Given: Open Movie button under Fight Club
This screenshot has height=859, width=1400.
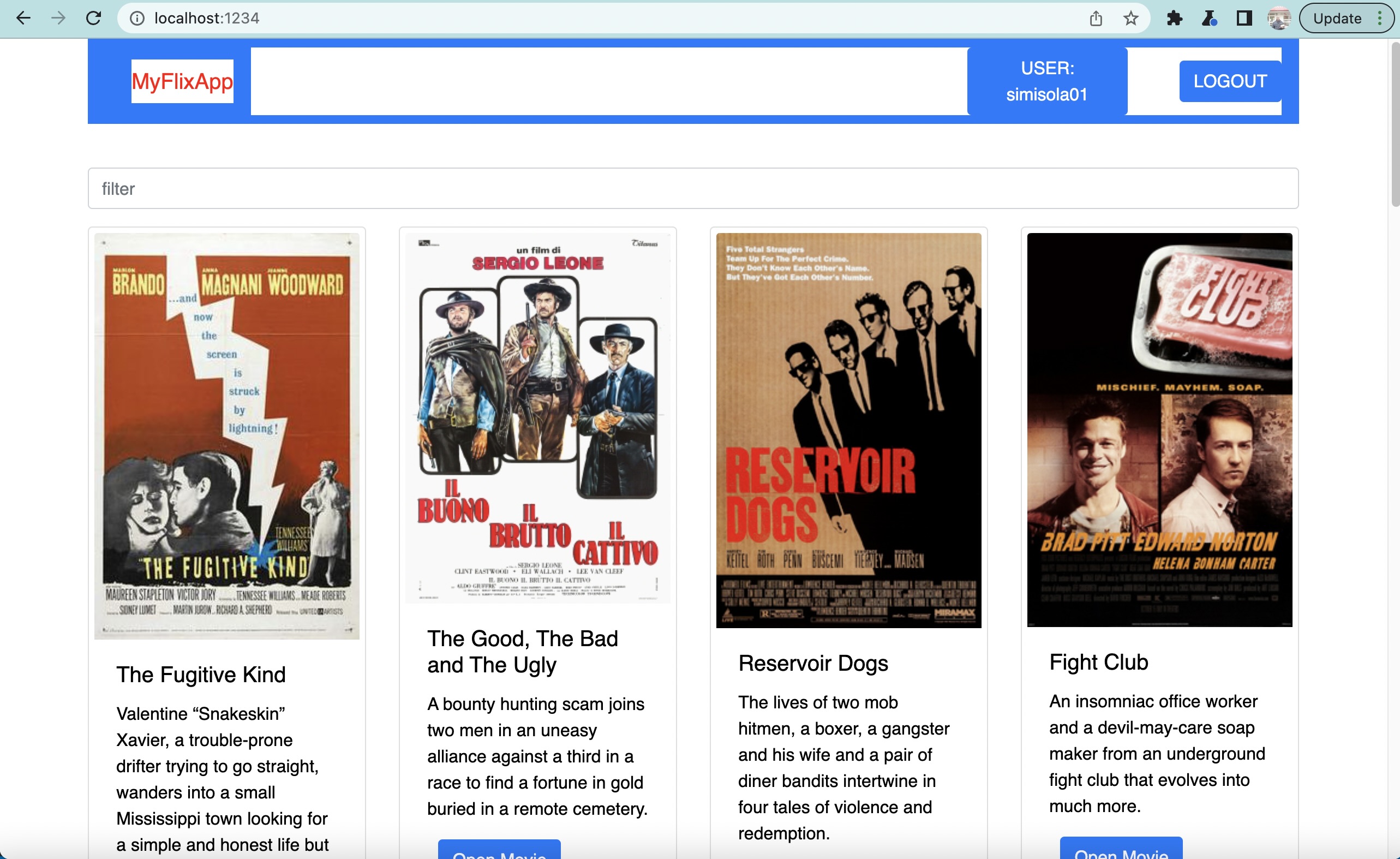Looking at the screenshot, I should (1122, 848).
